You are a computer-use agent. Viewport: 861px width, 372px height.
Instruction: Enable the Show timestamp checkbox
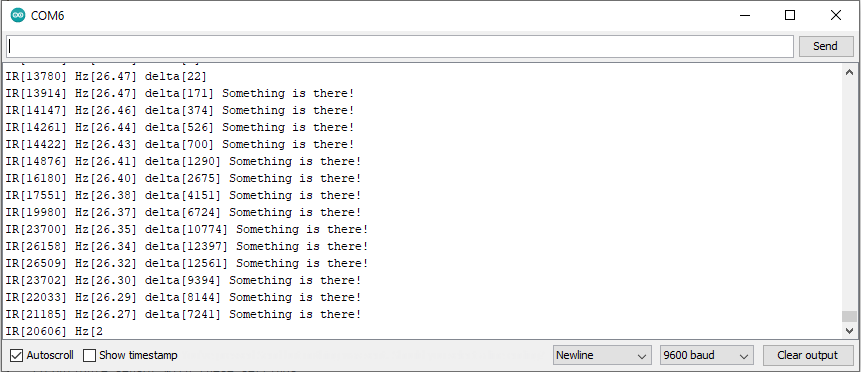[x=90, y=356]
